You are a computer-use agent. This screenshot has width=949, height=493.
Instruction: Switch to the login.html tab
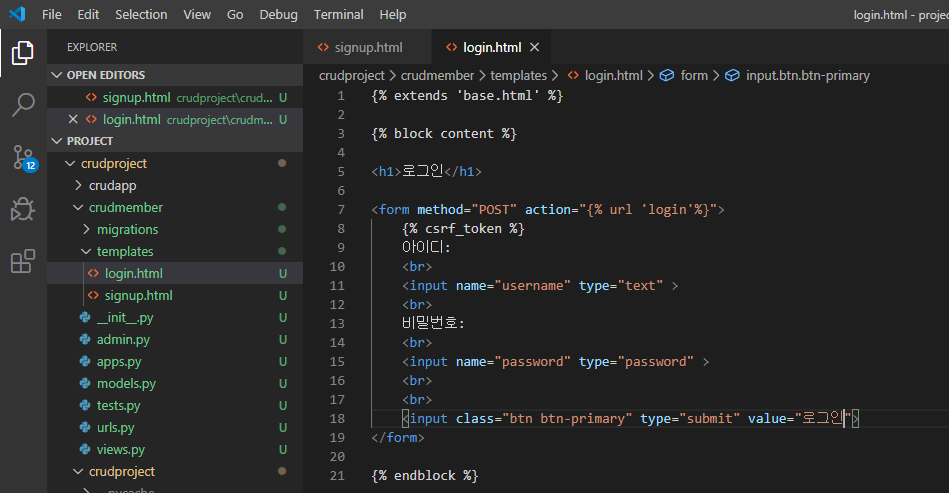pos(491,47)
